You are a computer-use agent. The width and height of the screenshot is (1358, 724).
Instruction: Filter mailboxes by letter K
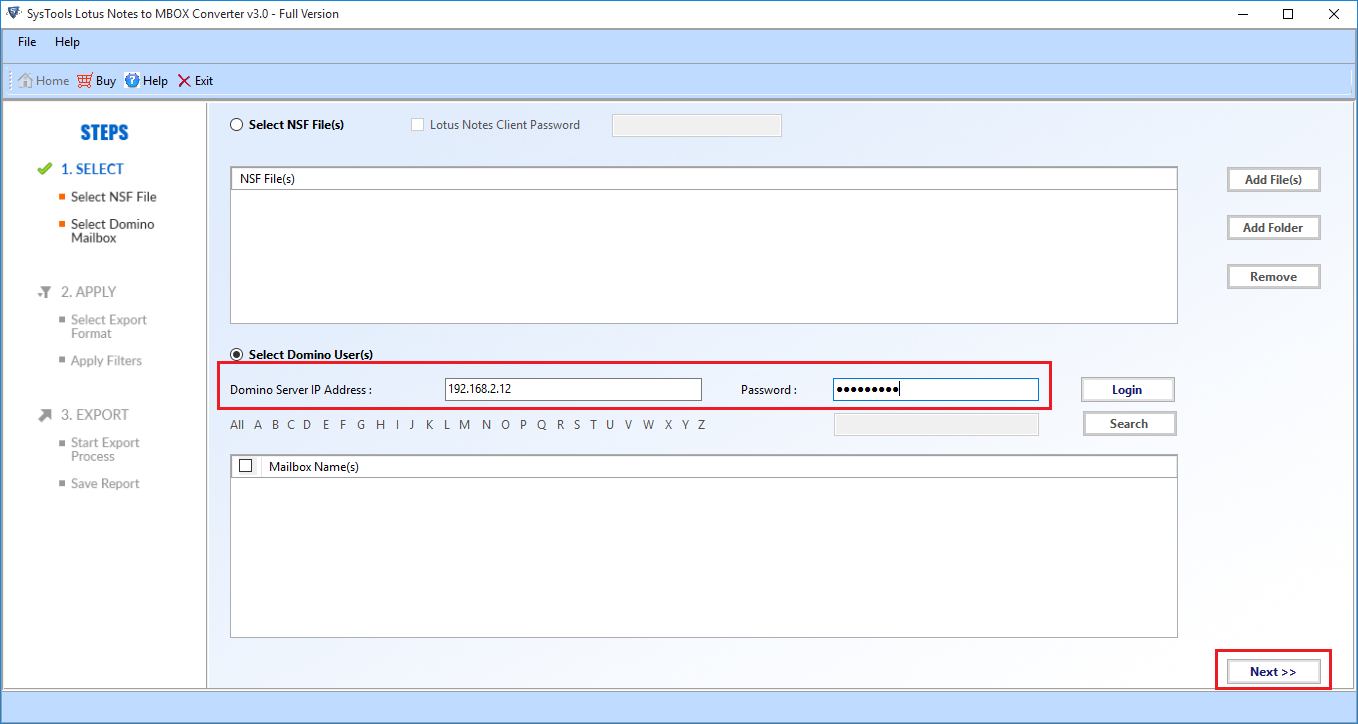point(430,425)
